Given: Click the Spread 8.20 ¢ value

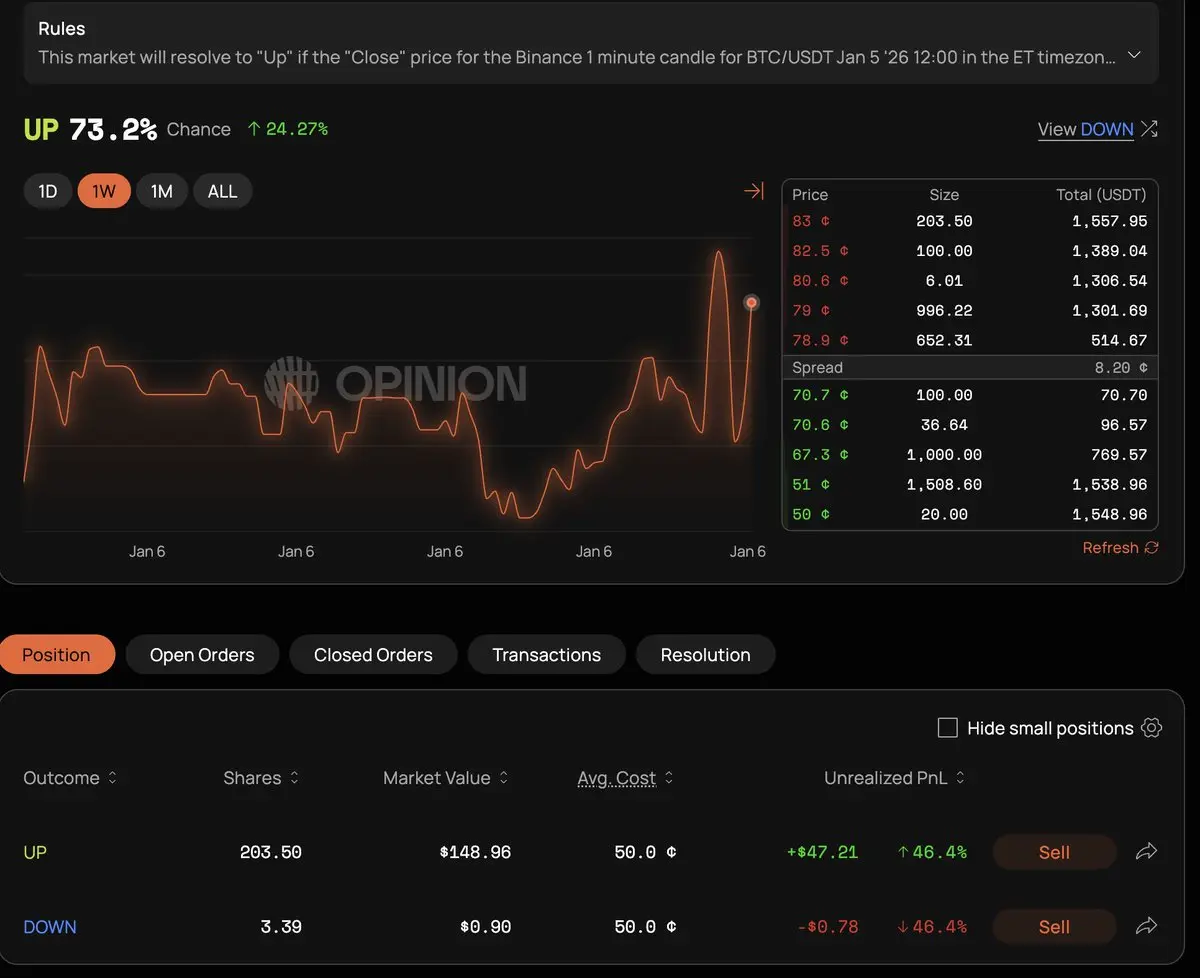Looking at the screenshot, I should tap(1121, 368).
